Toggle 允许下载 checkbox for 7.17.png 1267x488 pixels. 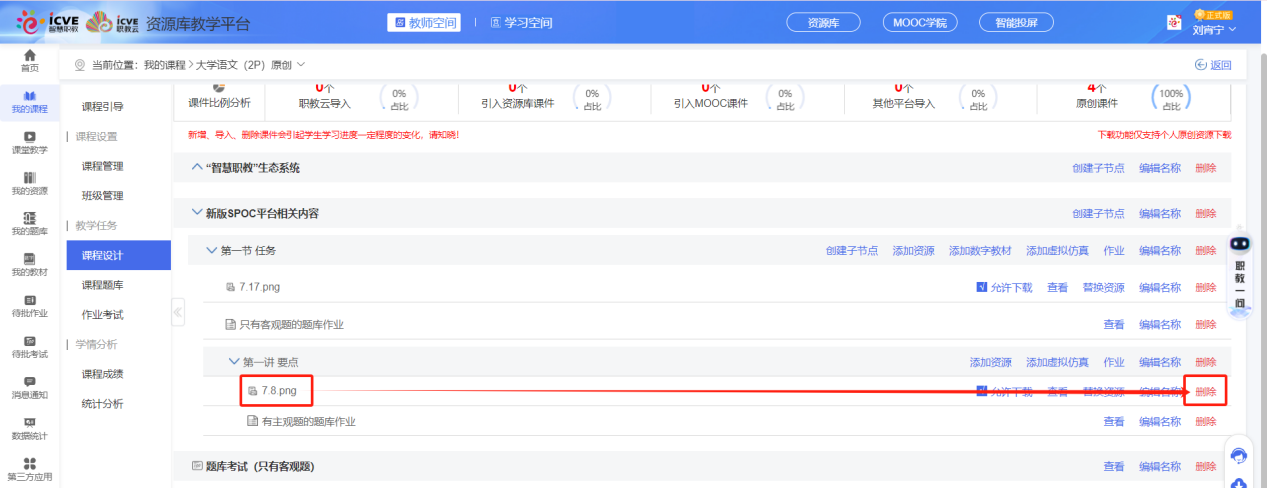click(982, 288)
